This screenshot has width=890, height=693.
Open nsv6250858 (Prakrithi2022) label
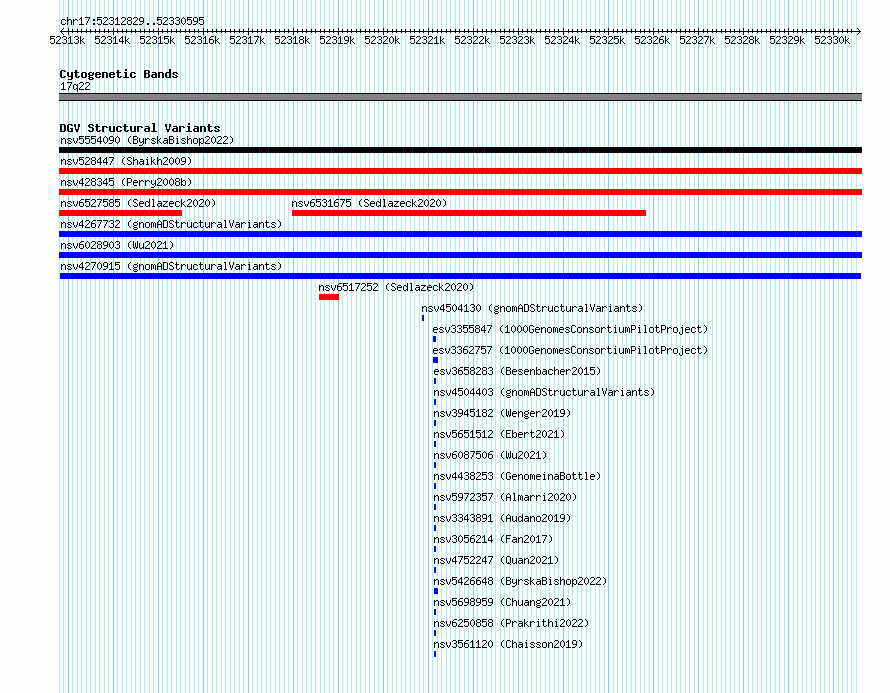click(511, 623)
